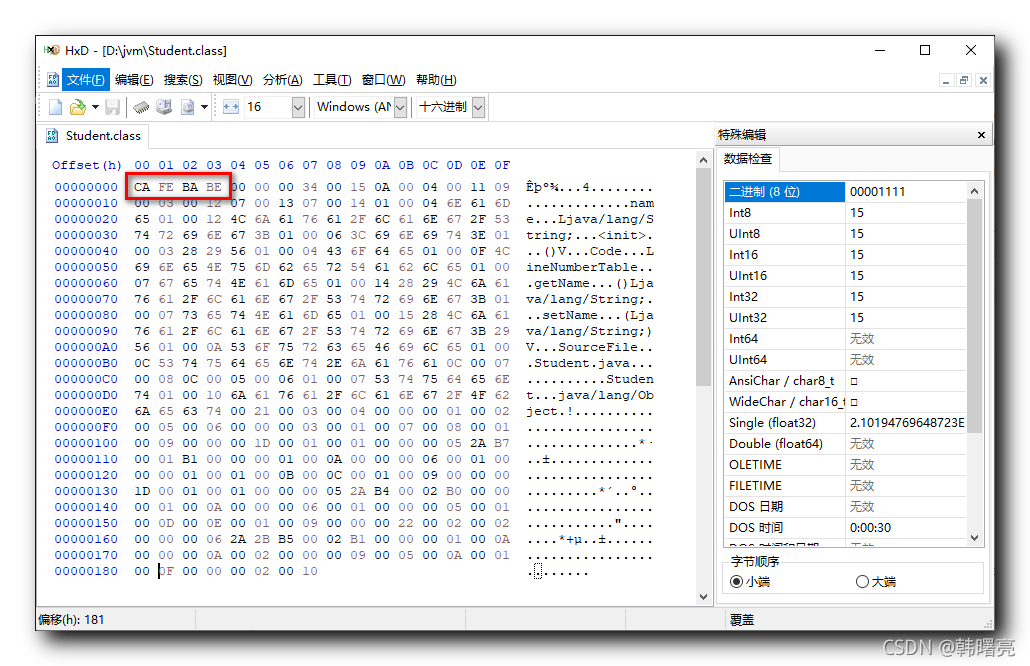This screenshot has height=666, width=1030.
Task: Minimize the inner document window
Action: pyautogui.click(x=946, y=80)
